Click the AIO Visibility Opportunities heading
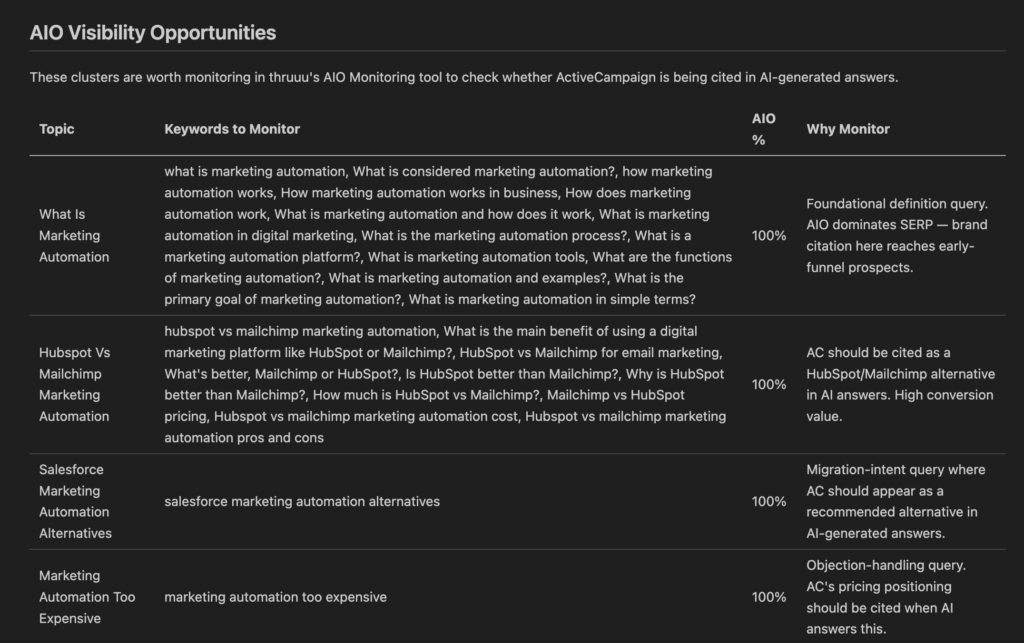The height and width of the screenshot is (643, 1024). [152, 33]
